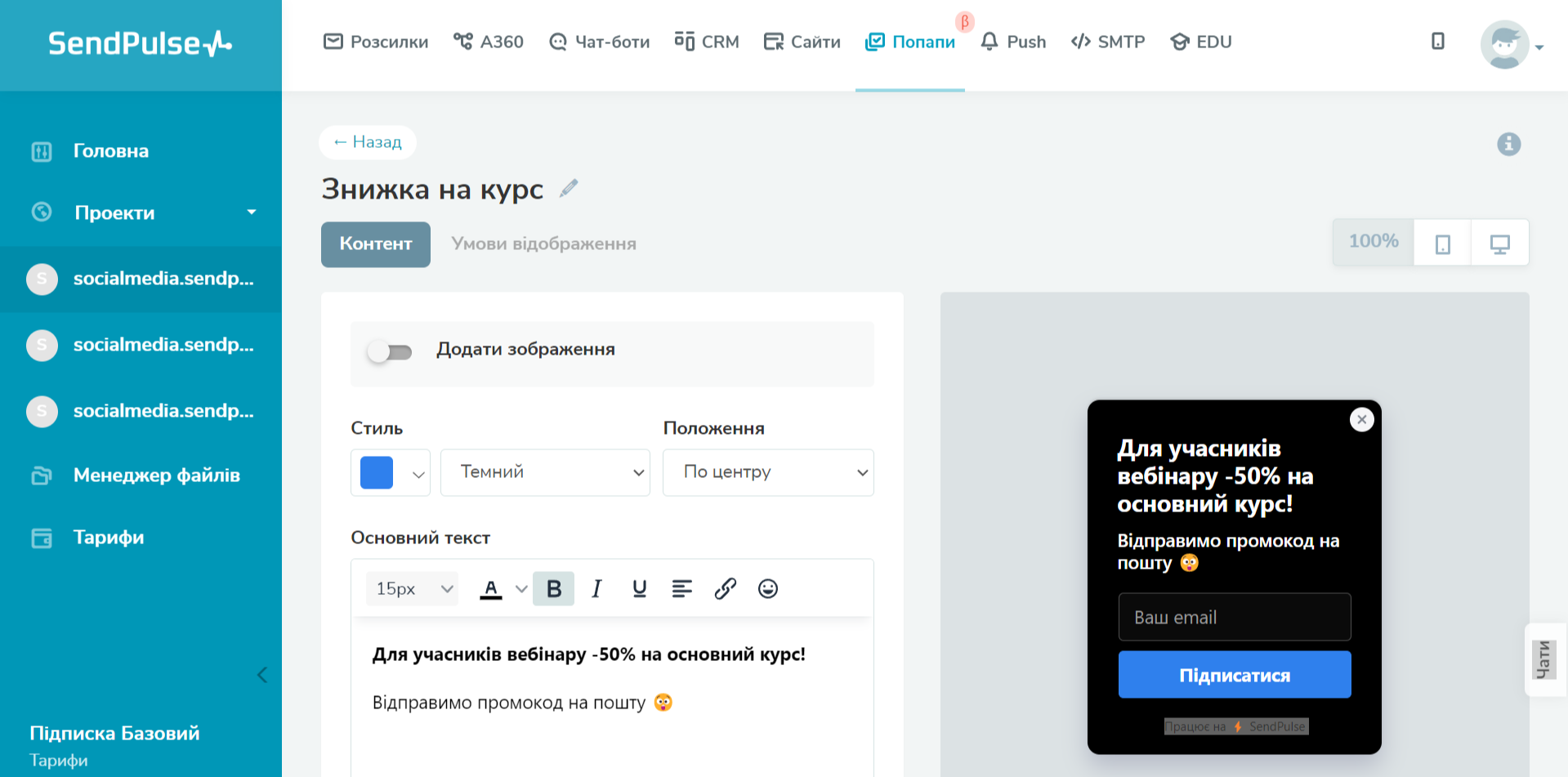The height and width of the screenshot is (777, 1568).
Task: Open the emoji picker in editor
Action: (767, 589)
